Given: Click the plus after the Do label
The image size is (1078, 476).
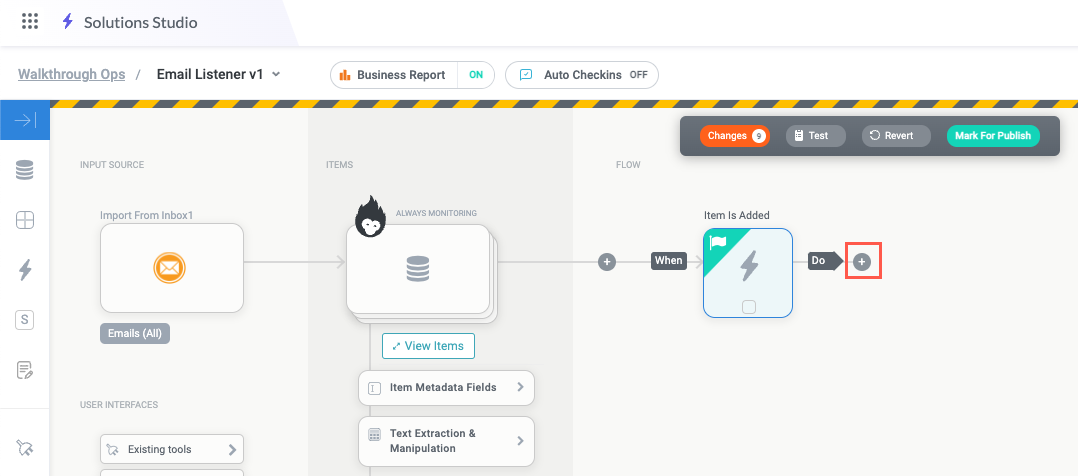Looking at the screenshot, I should [x=862, y=261].
